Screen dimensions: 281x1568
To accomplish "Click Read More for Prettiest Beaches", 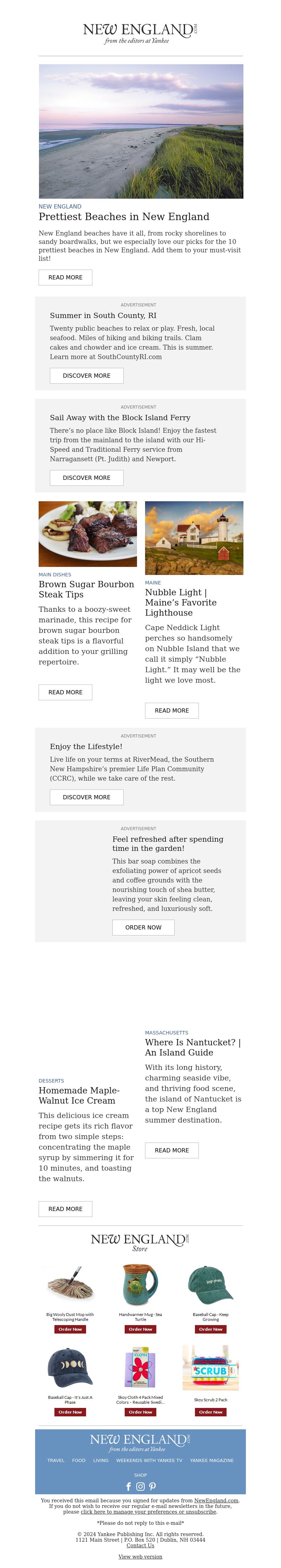I will coord(65,278).
